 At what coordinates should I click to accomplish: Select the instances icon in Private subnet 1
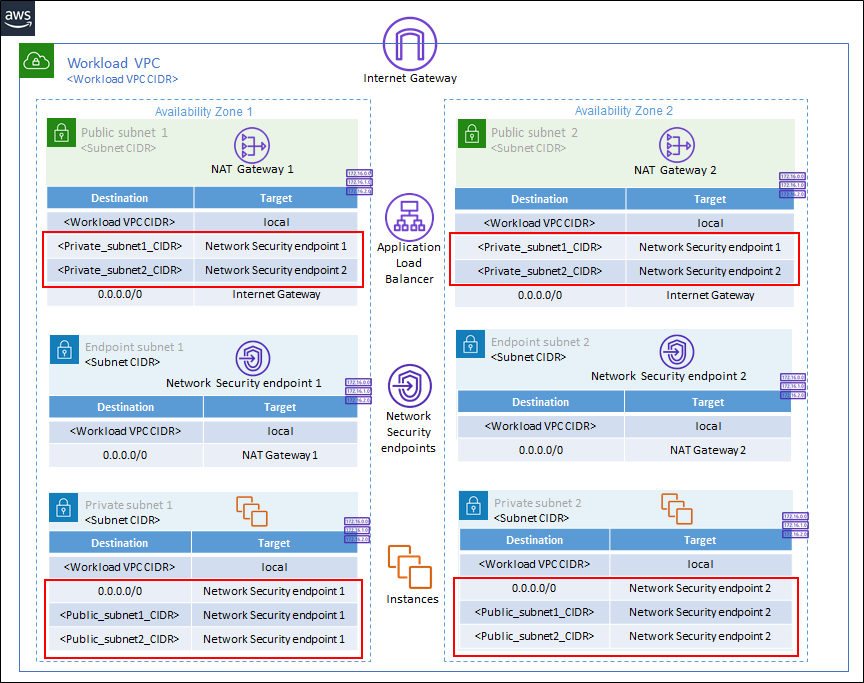[252, 511]
